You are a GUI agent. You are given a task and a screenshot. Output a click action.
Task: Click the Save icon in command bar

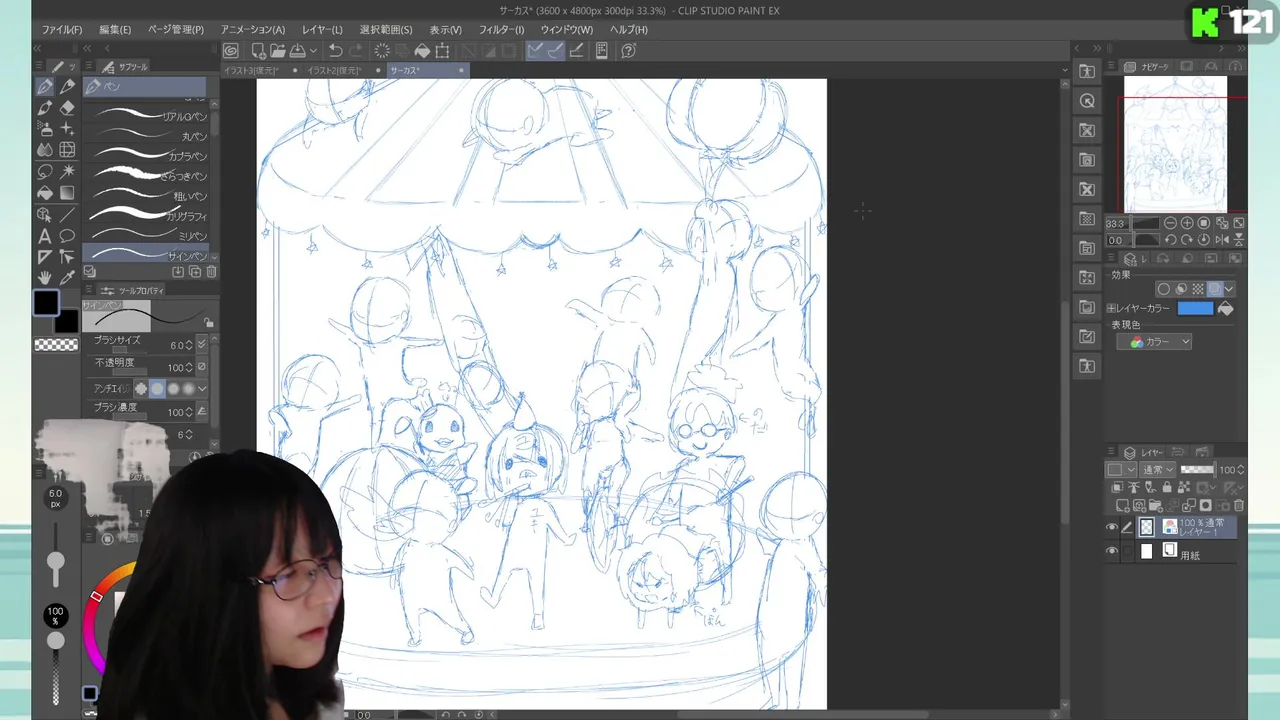(297, 51)
